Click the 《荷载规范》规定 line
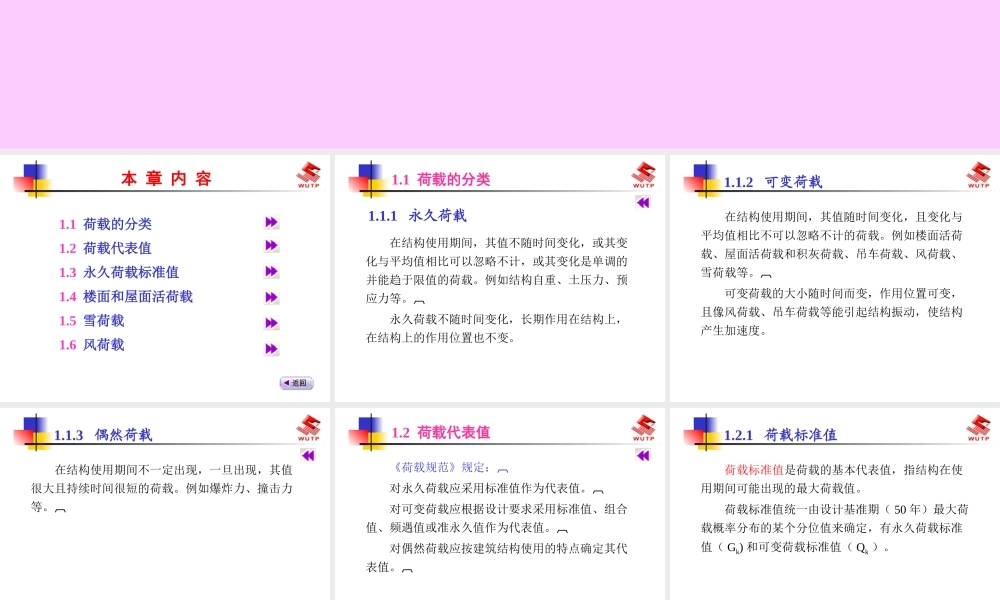The image size is (1000, 600). click(441, 467)
